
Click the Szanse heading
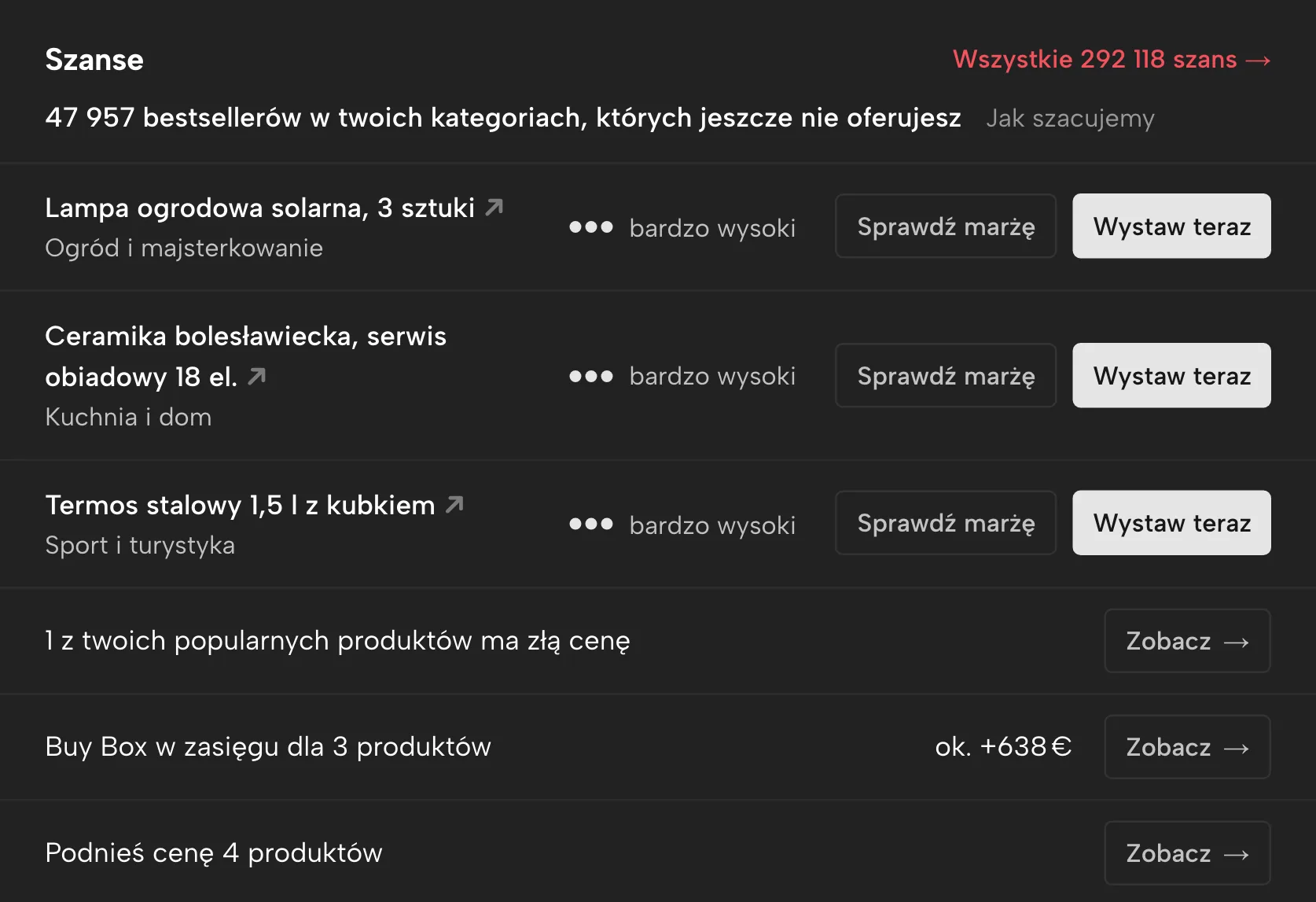pyautogui.click(x=94, y=60)
